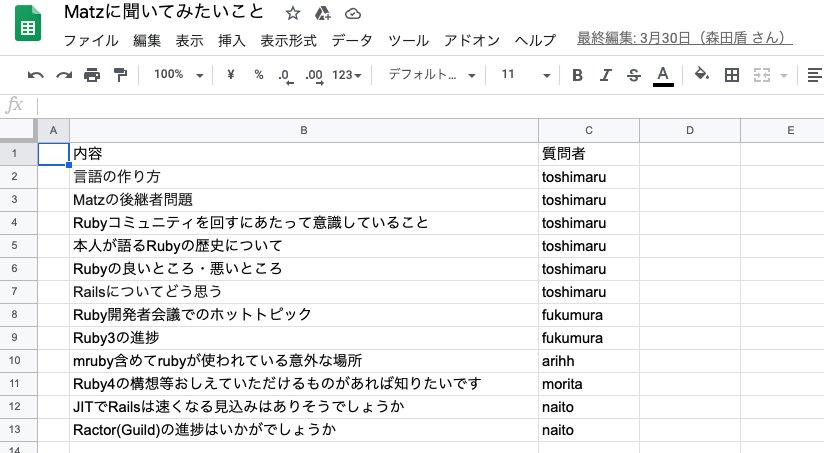This screenshot has height=453, width=824.
Task: Toggle italic formatting
Action: [605, 75]
